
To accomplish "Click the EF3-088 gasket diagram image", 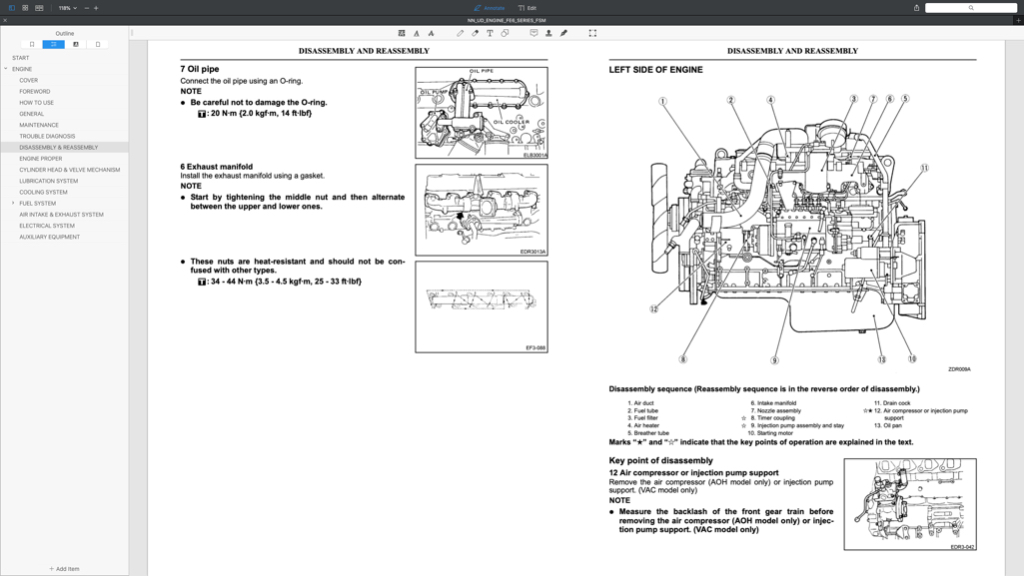I will 481,307.
